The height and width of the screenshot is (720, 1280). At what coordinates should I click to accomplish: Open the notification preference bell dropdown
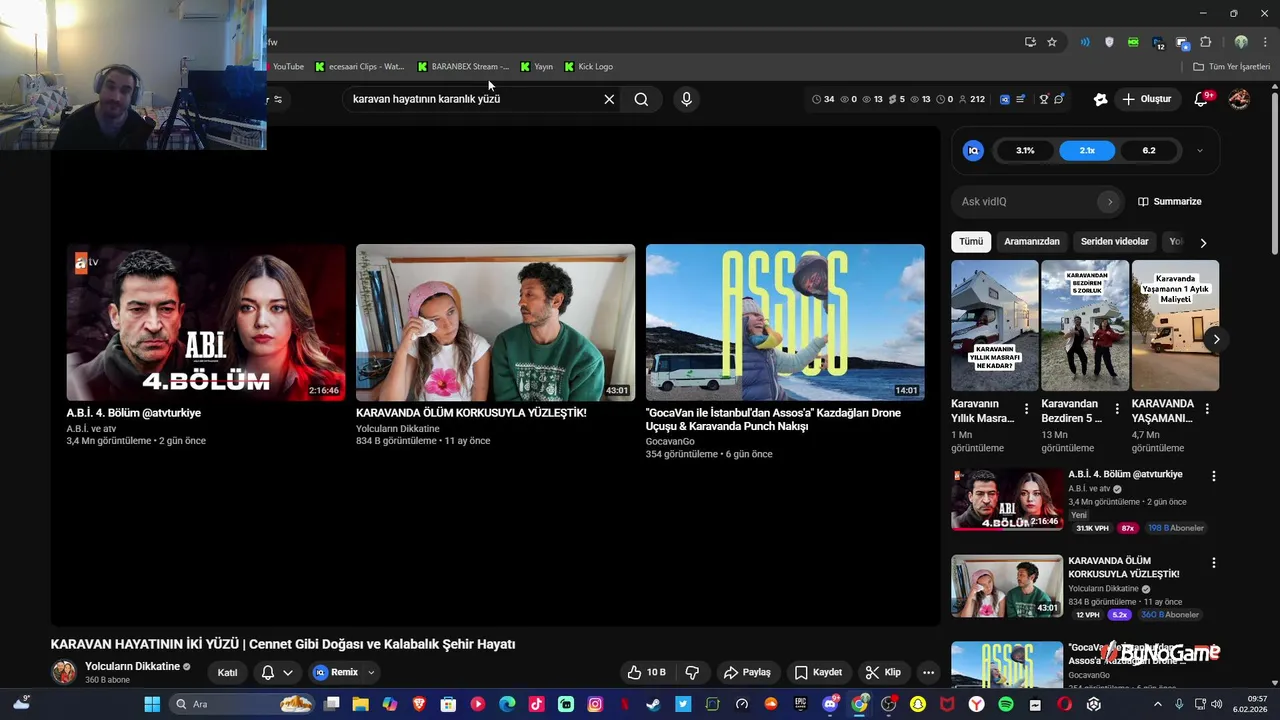(x=277, y=672)
